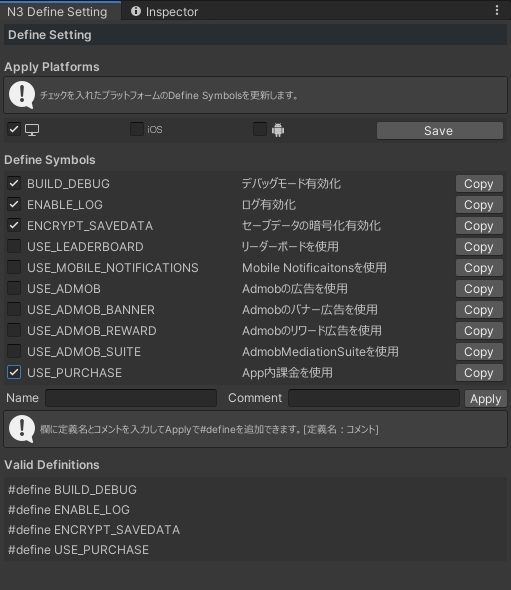Click the 'Mobile Notificaitonsを使用' comment text

click(314, 268)
